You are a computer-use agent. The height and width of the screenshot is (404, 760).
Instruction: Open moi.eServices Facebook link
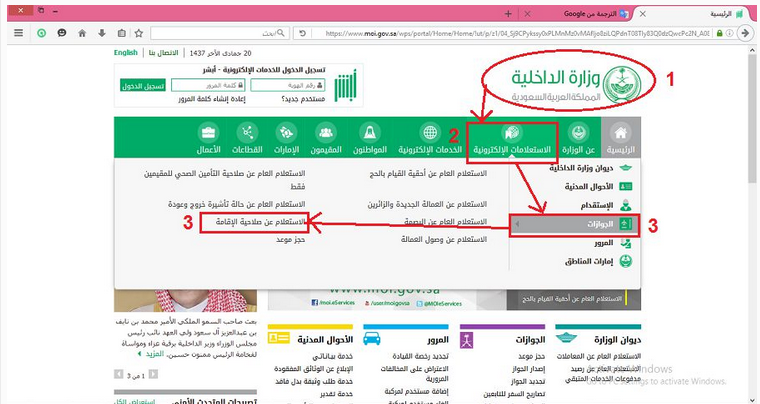point(333,302)
